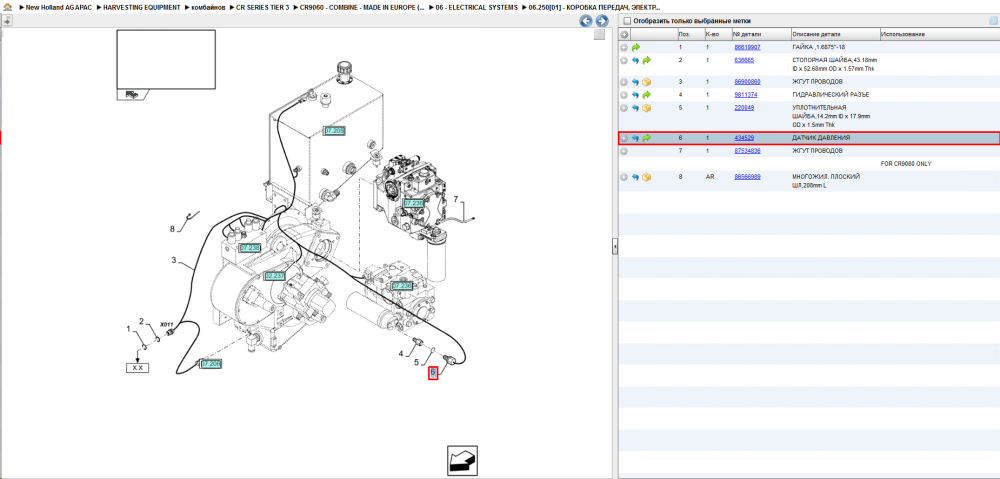Add part 9811374 with its round button
Image resolution: width=1000 pixels, height=479 pixels.
tap(624, 95)
